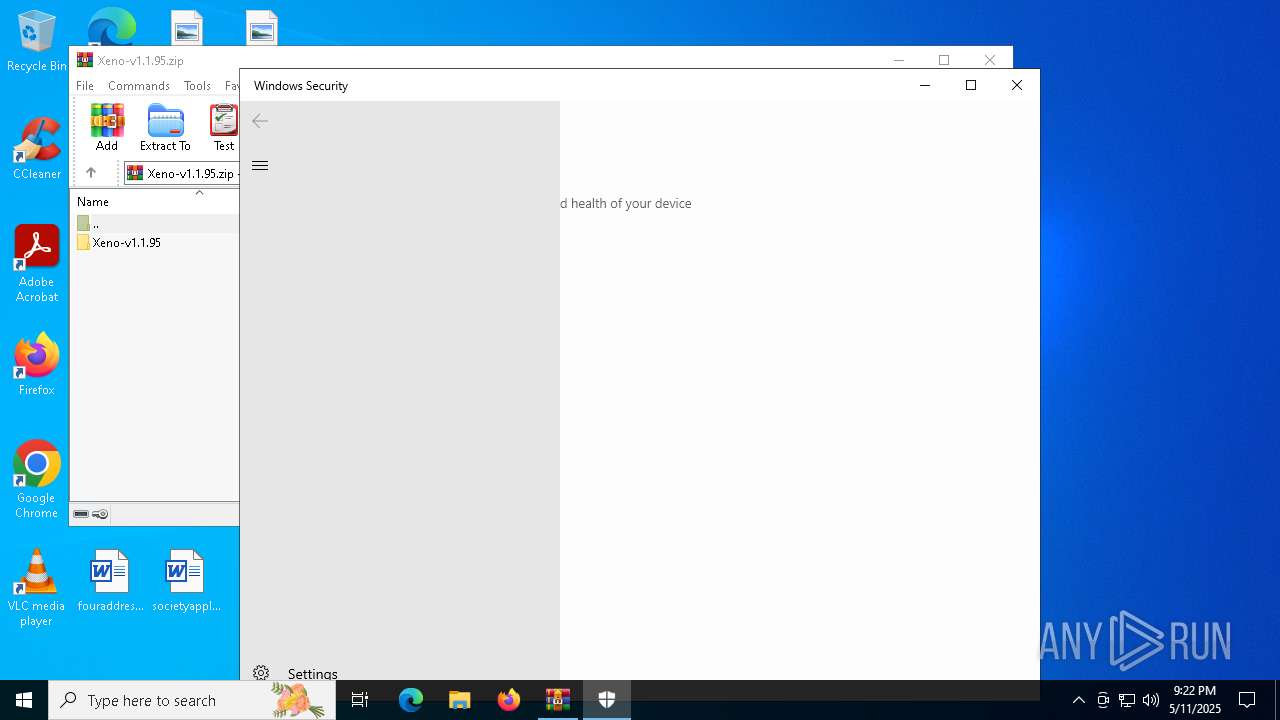
Task: Open the notification center
Action: tap(1247, 700)
